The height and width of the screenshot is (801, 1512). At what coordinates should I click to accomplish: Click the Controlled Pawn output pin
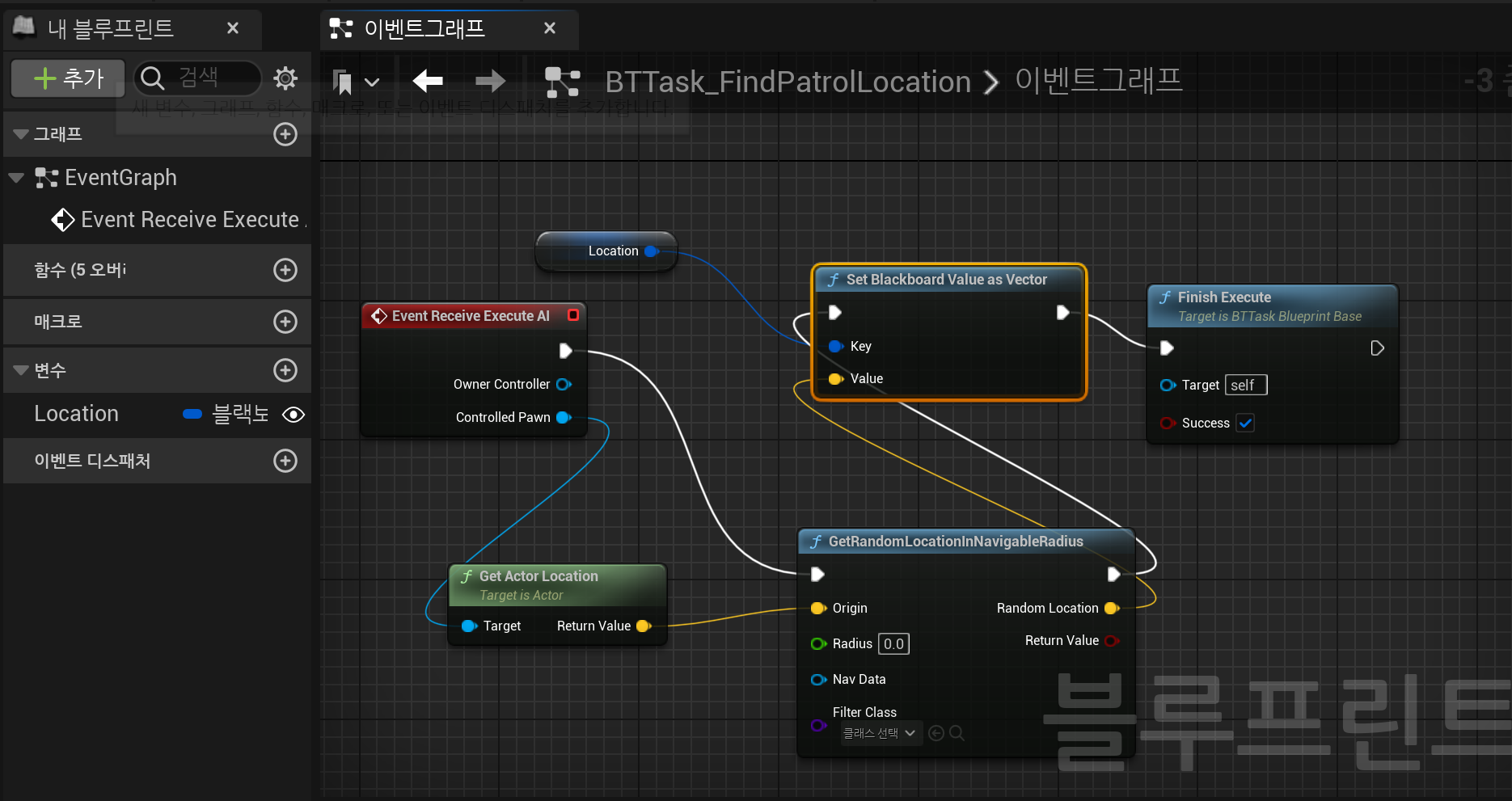pos(564,418)
